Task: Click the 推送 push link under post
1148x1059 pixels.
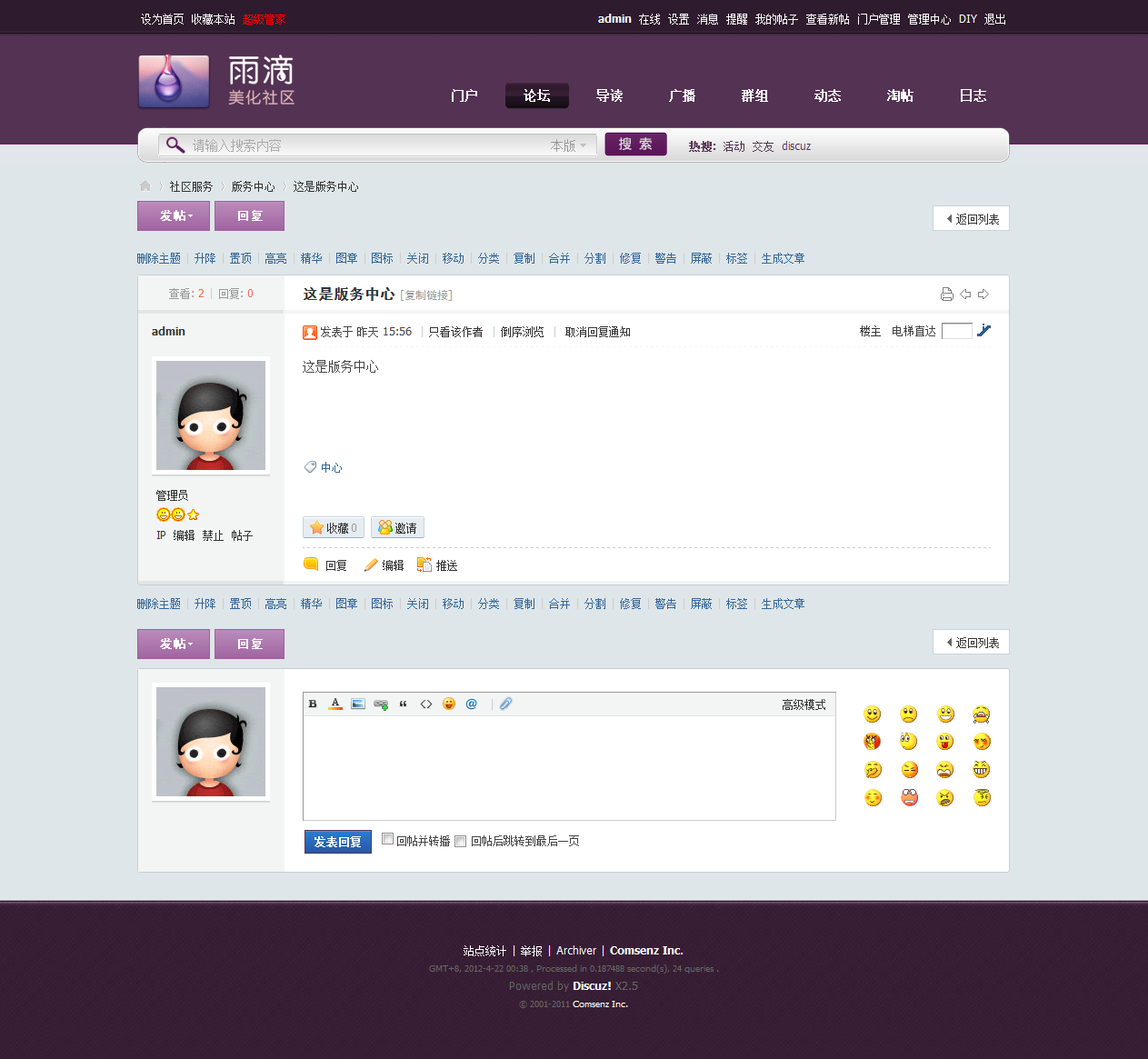Action: click(437, 565)
